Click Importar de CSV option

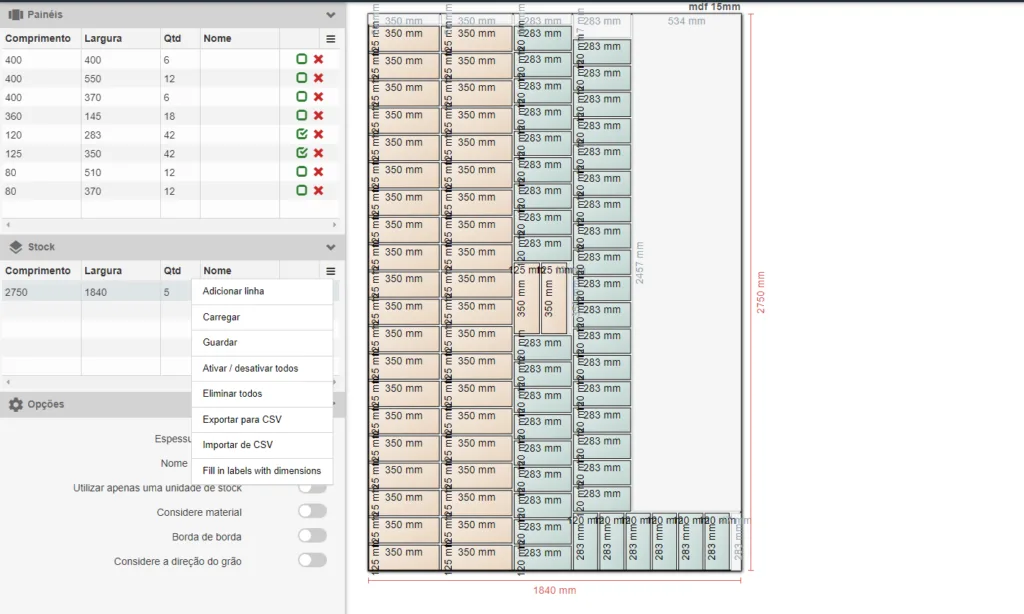pos(237,445)
